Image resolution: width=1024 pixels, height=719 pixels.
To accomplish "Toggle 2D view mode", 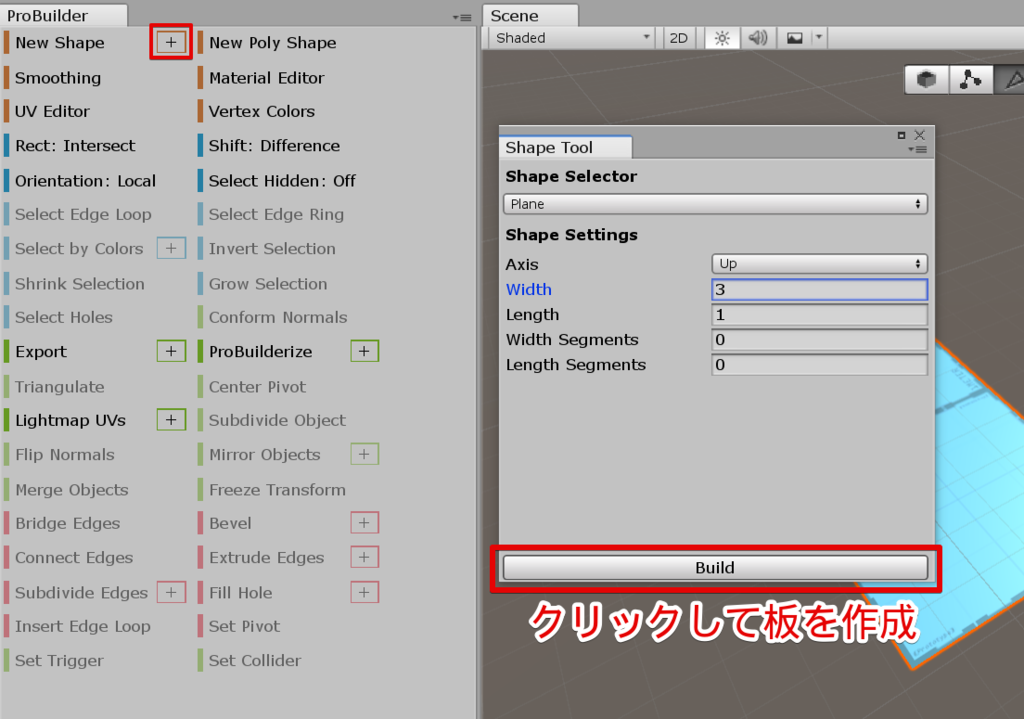I will point(679,38).
